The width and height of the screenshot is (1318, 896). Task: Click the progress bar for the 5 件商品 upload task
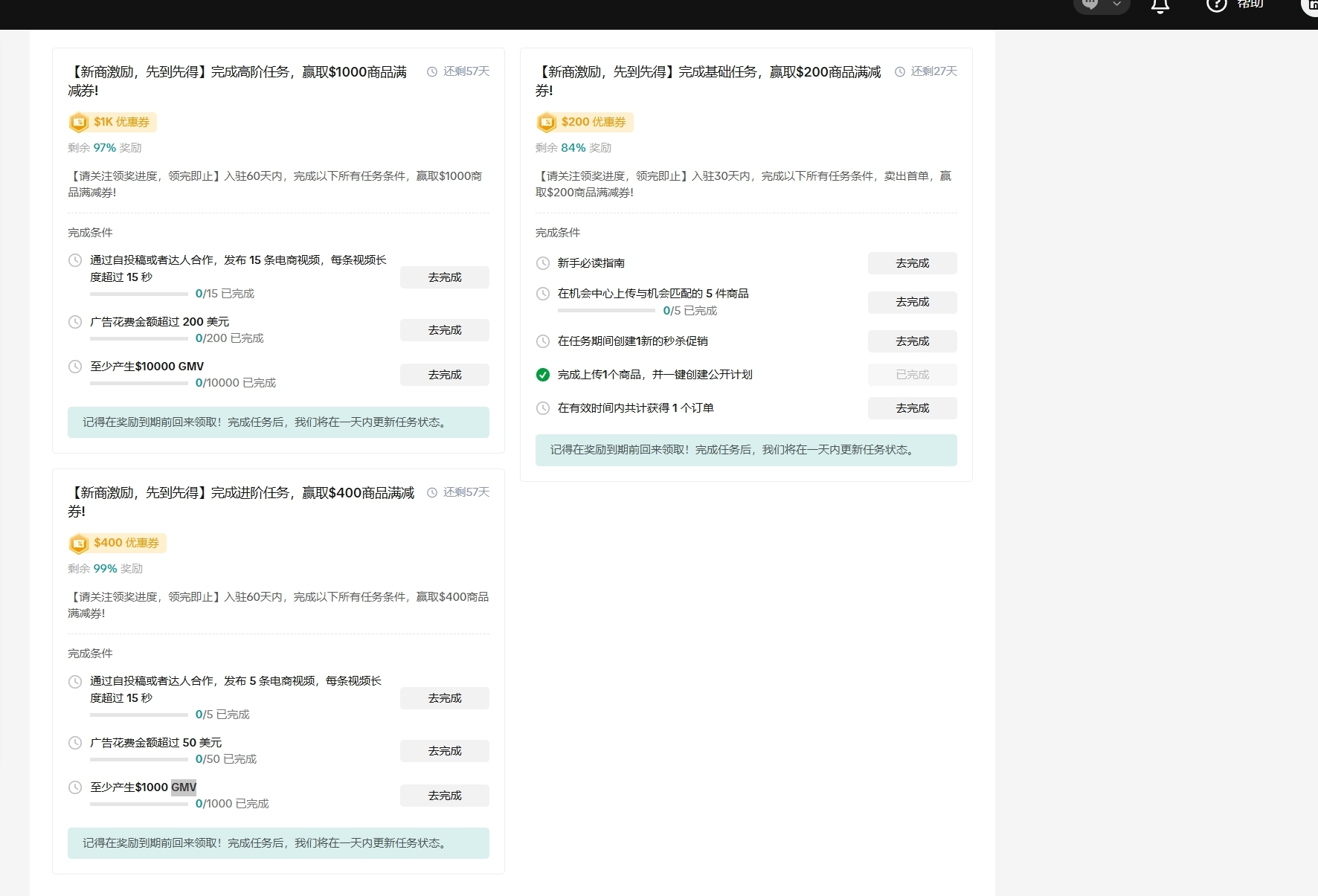point(607,311)
